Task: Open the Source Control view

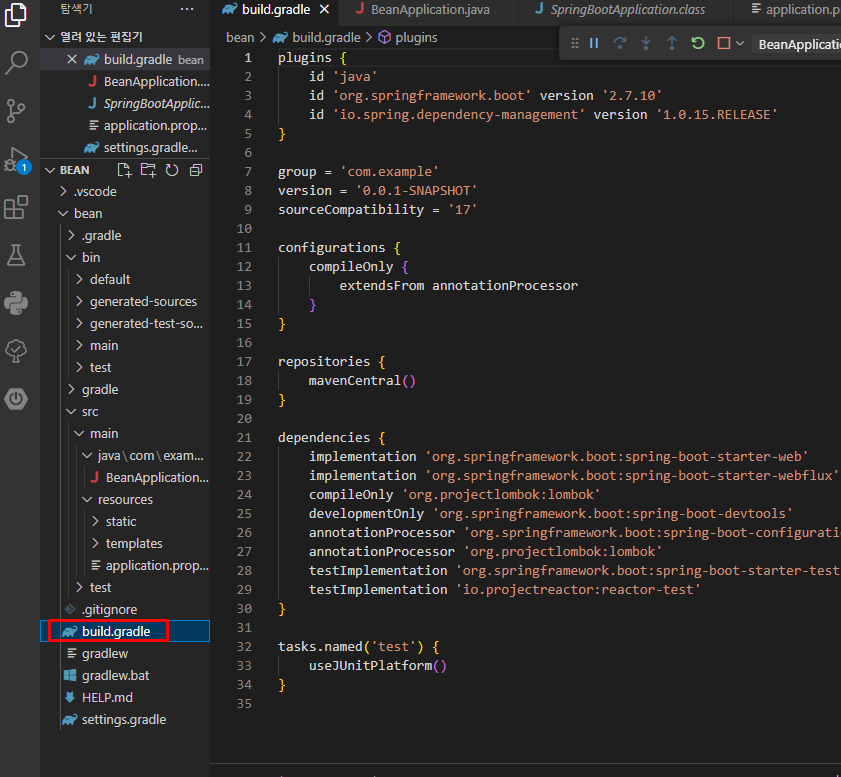Action: coord(17,110)
